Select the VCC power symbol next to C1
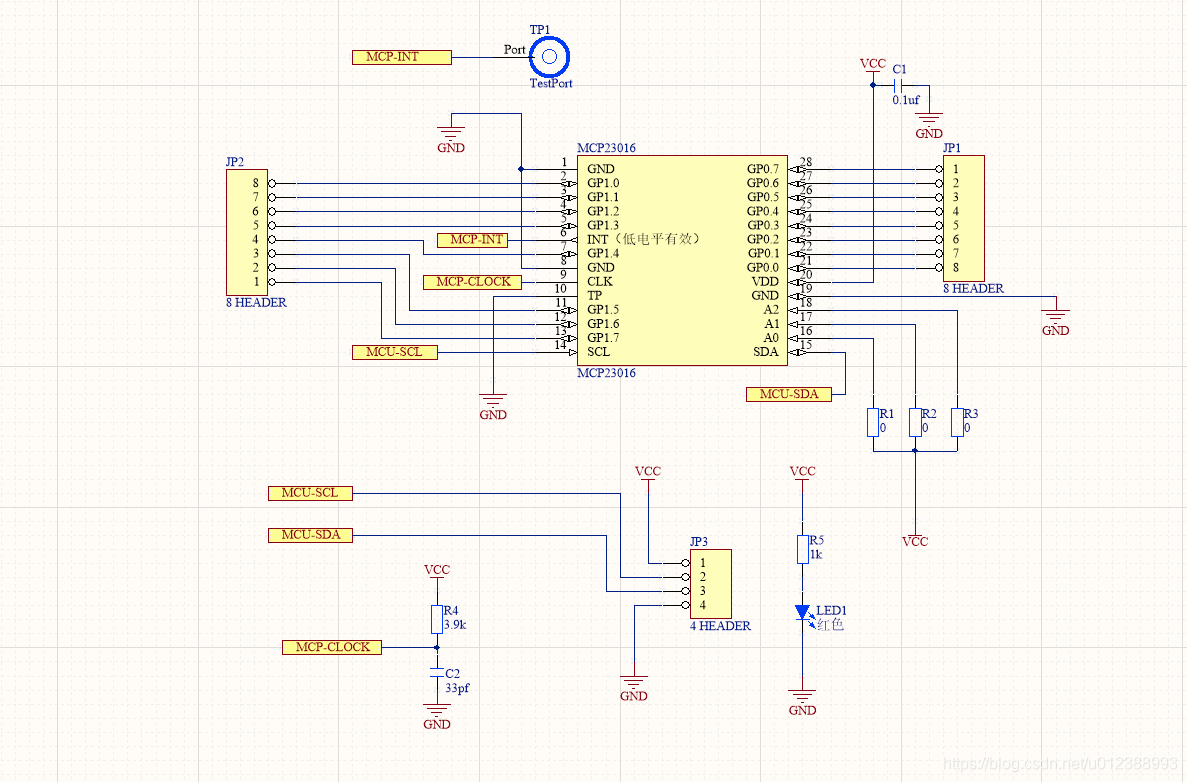This screenshot has height=782, width=1187. 873,67
